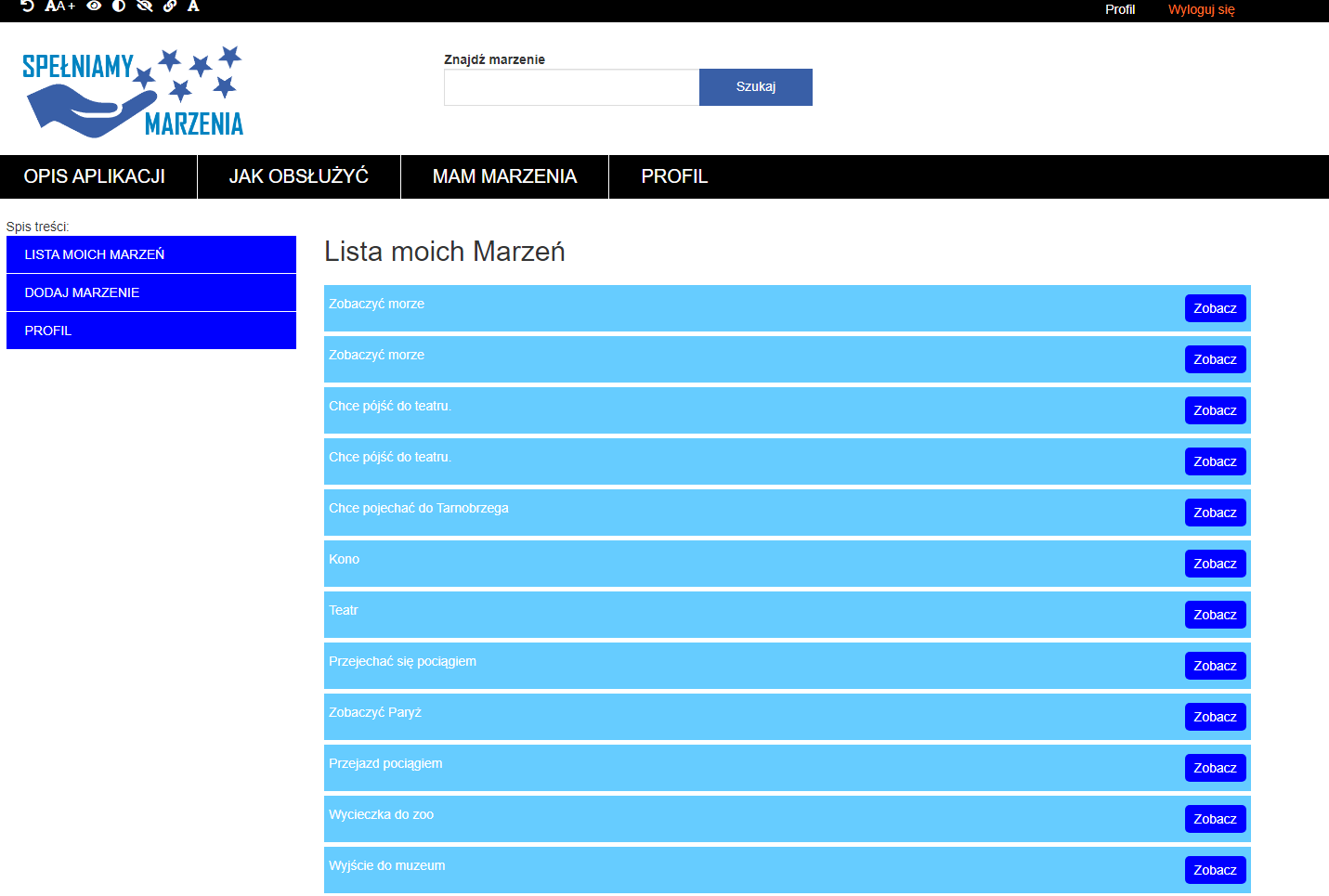Click the eye accessibility icon
1329x896 pixels.
tap(94, 6)
